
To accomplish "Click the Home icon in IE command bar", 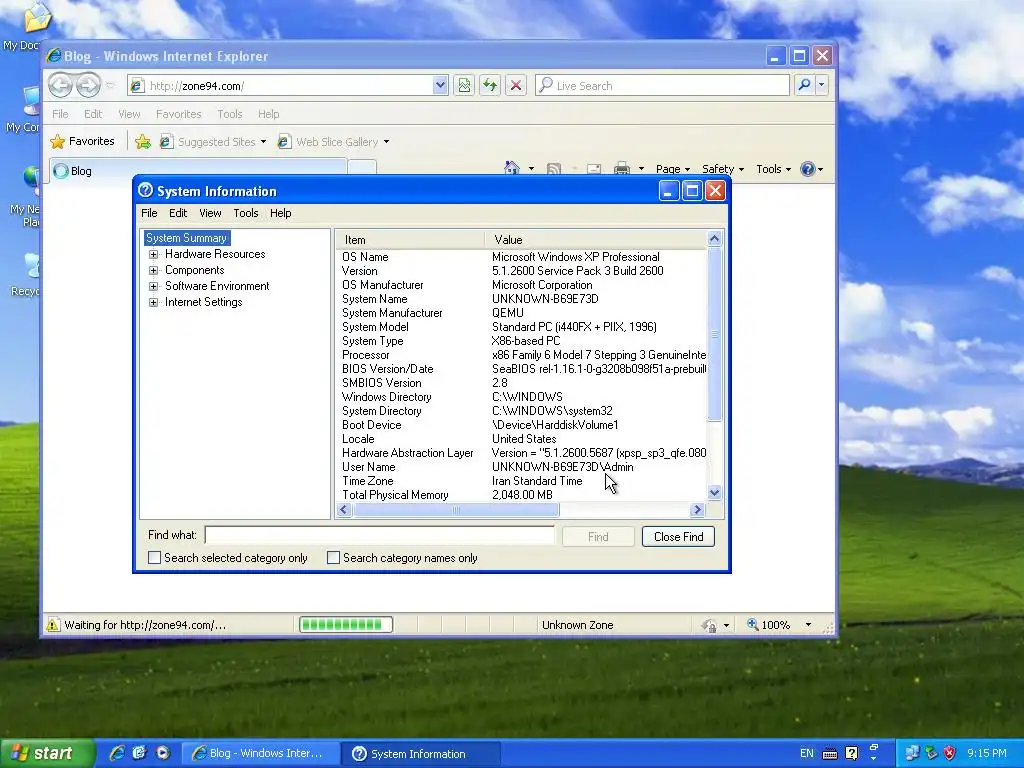I will click(x=512, y=168).
